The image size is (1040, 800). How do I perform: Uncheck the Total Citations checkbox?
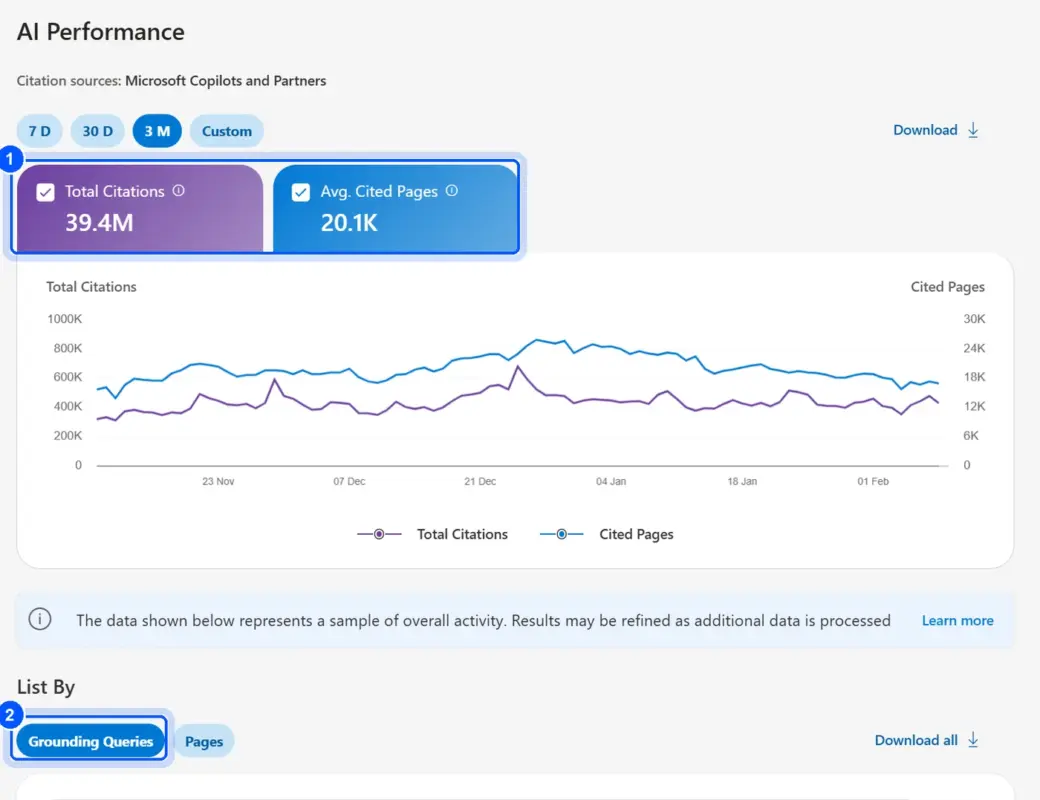45,192
